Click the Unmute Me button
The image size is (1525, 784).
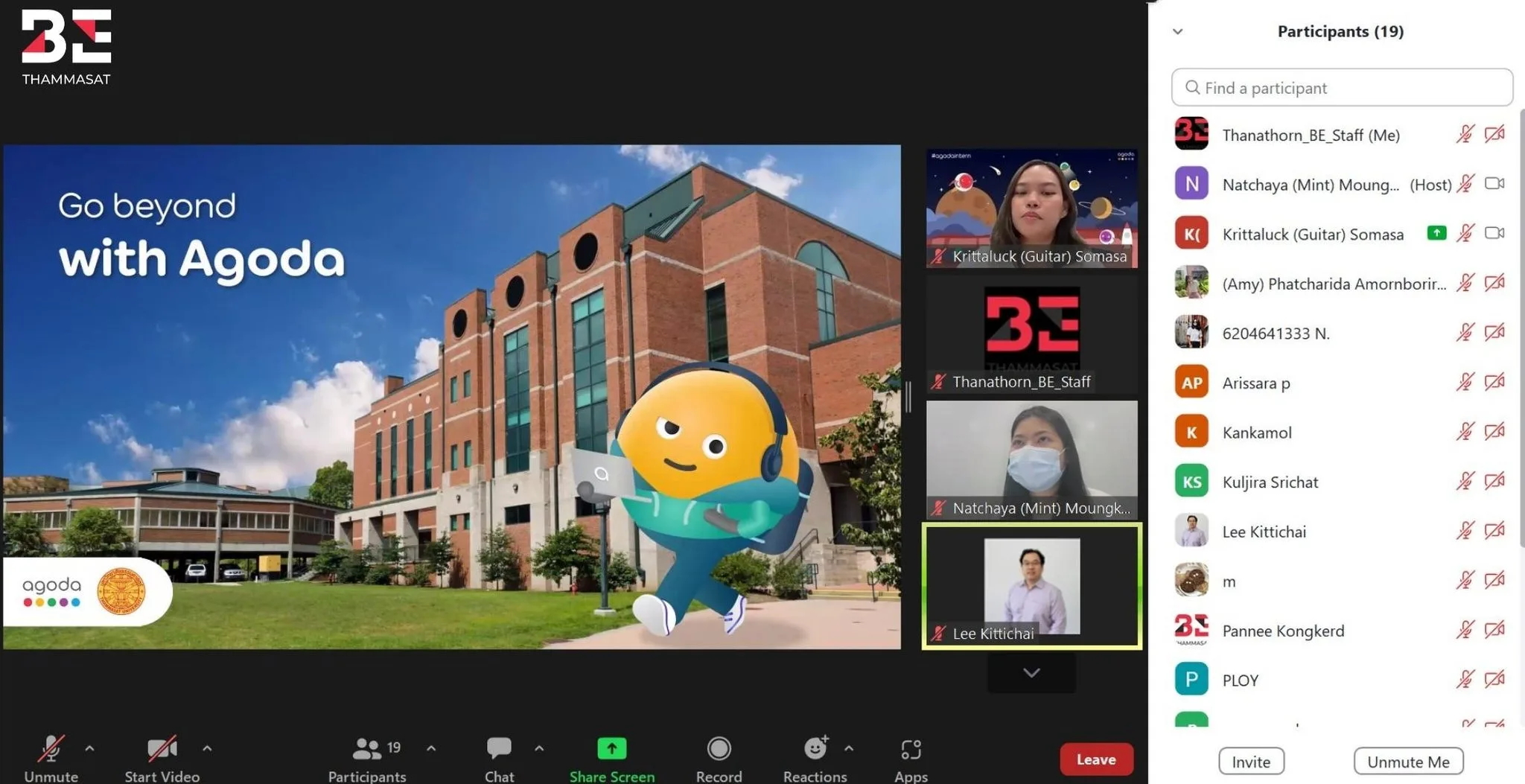point(1408,762)
